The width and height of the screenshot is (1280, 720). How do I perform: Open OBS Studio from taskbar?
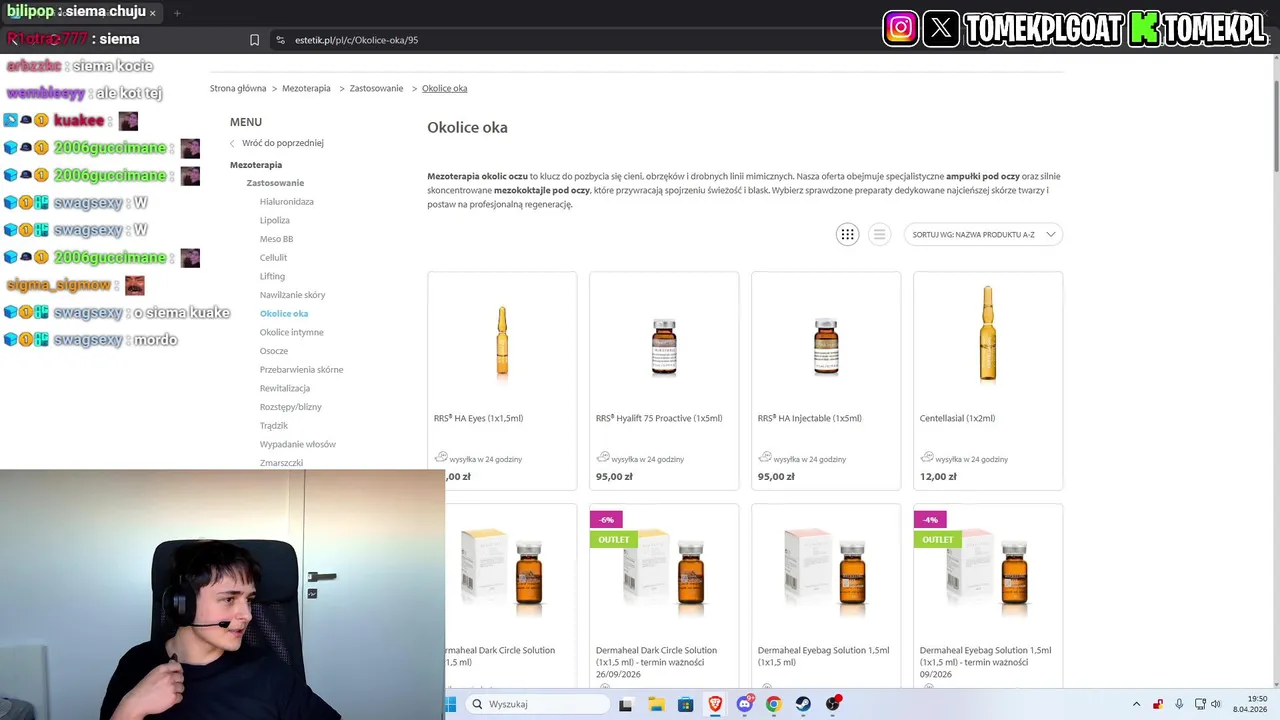coord(833,704)
